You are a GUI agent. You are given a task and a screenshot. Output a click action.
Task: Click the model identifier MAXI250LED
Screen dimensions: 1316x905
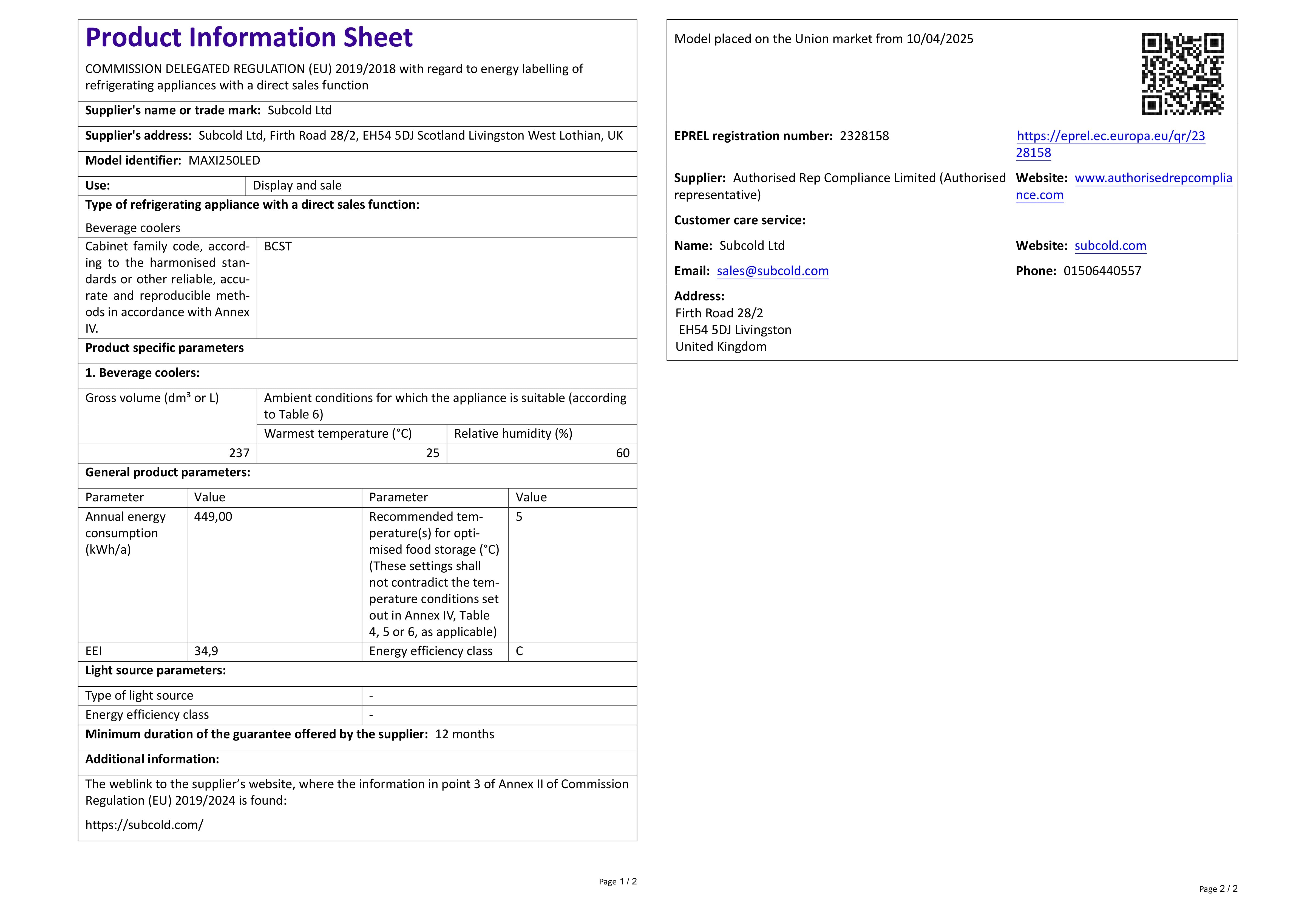[x=224, y=160]
